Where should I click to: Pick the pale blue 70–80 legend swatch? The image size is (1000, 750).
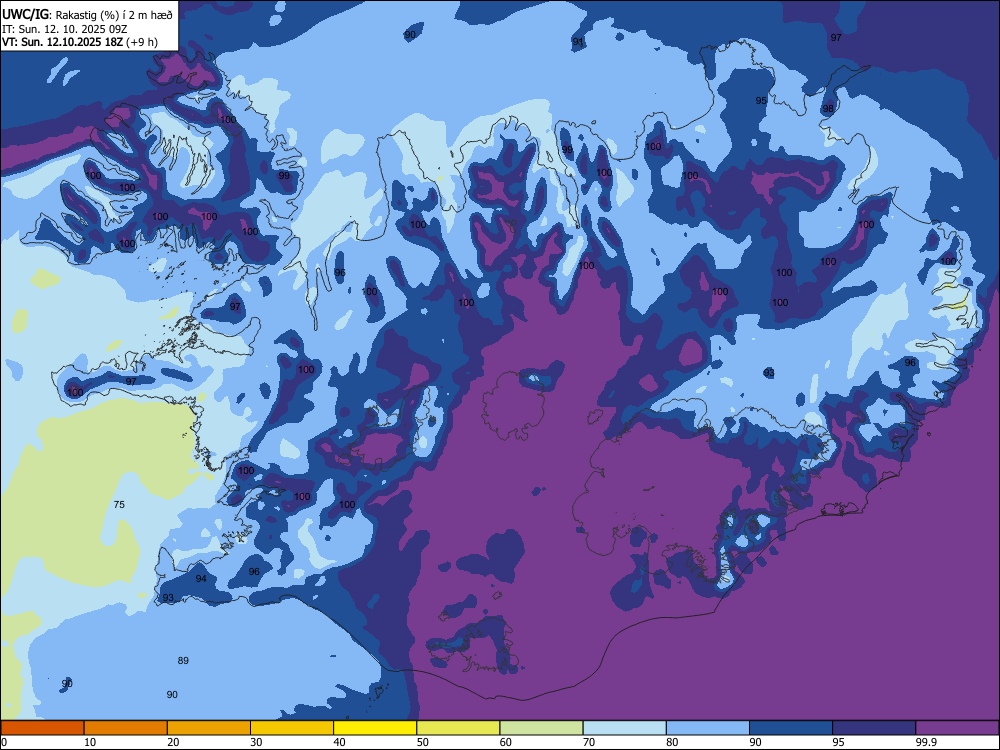point(625,728)
